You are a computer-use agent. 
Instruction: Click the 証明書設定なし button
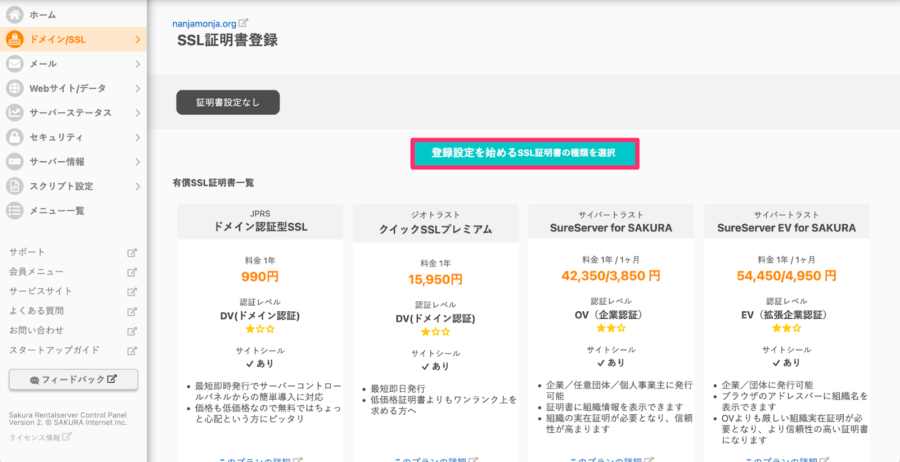pyautogui.click(x=228, y=103)
